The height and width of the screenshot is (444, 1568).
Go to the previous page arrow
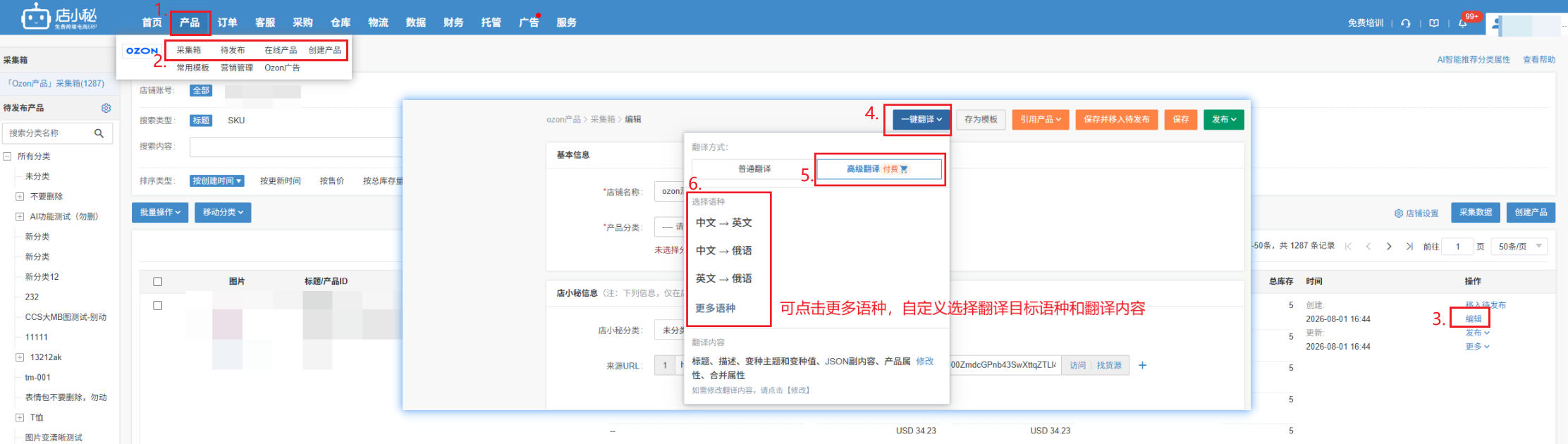1368,246
